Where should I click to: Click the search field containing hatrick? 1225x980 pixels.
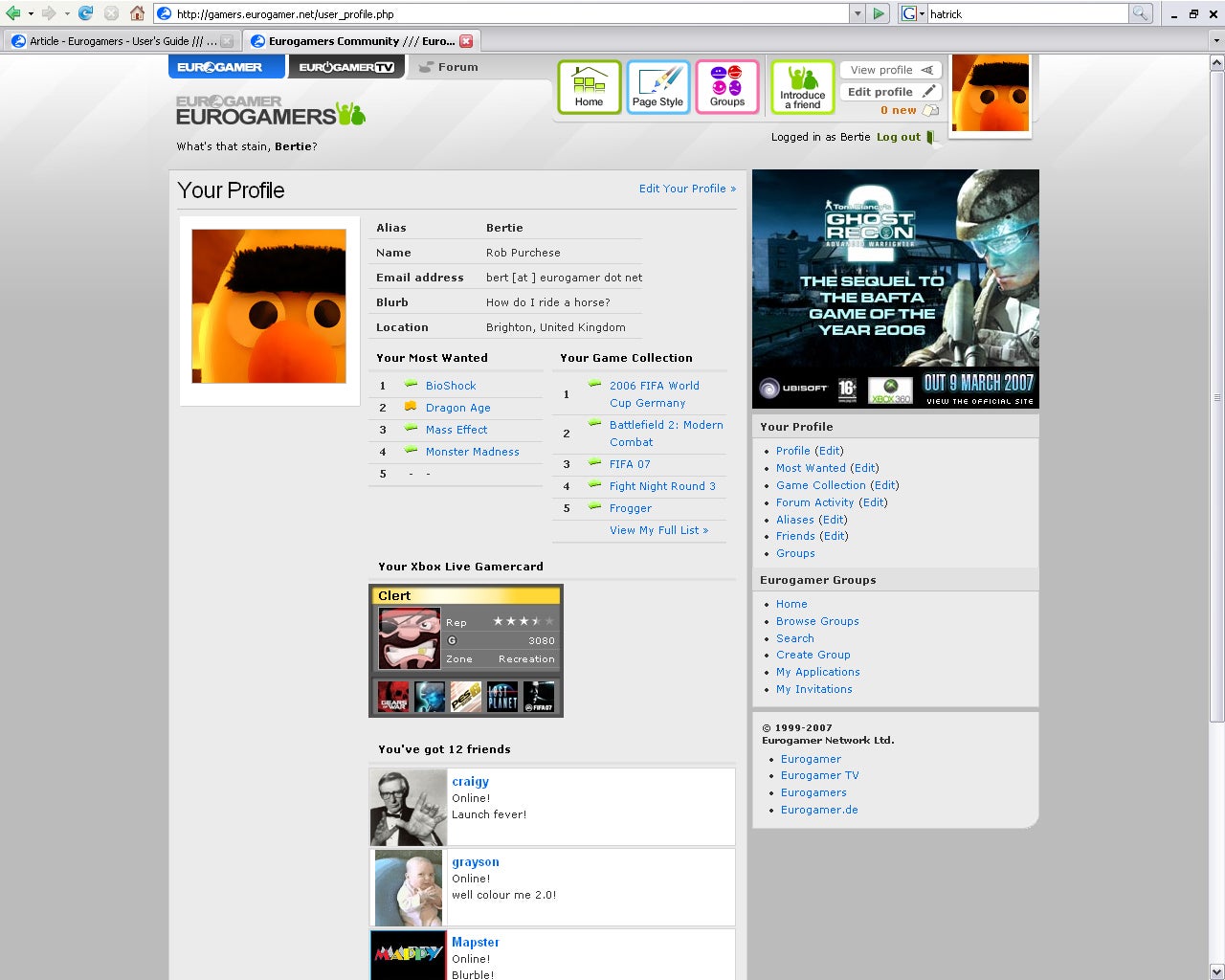[1028, 14]
